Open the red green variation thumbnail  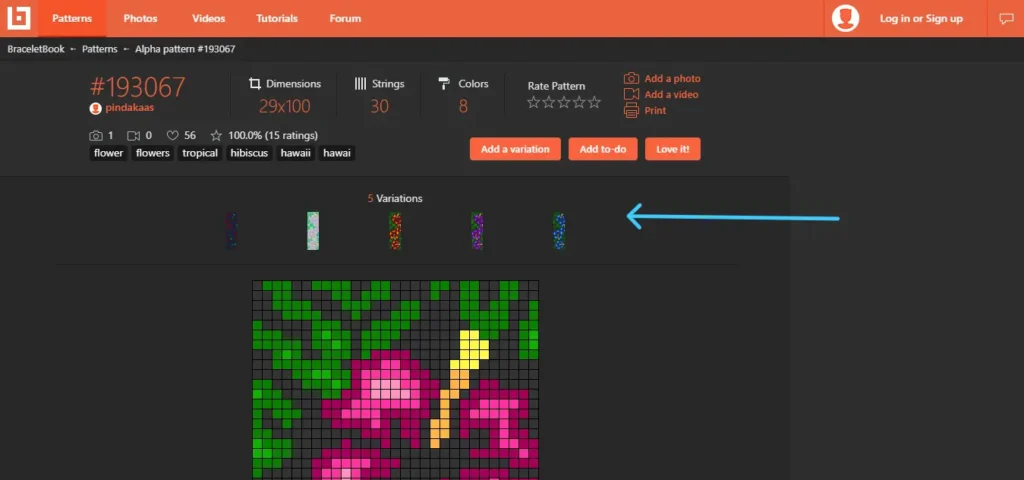[x=395, y=231]
